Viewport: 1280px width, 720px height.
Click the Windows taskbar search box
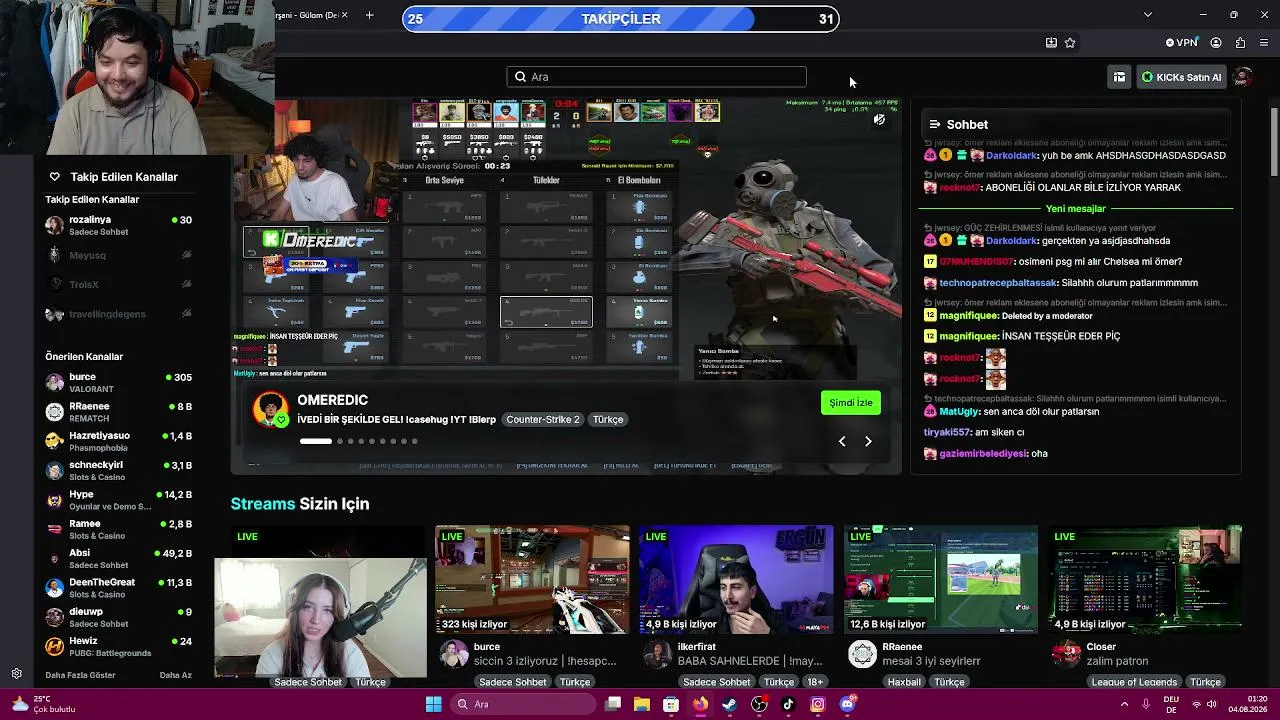pyautogui.click(x=521, y=704)
